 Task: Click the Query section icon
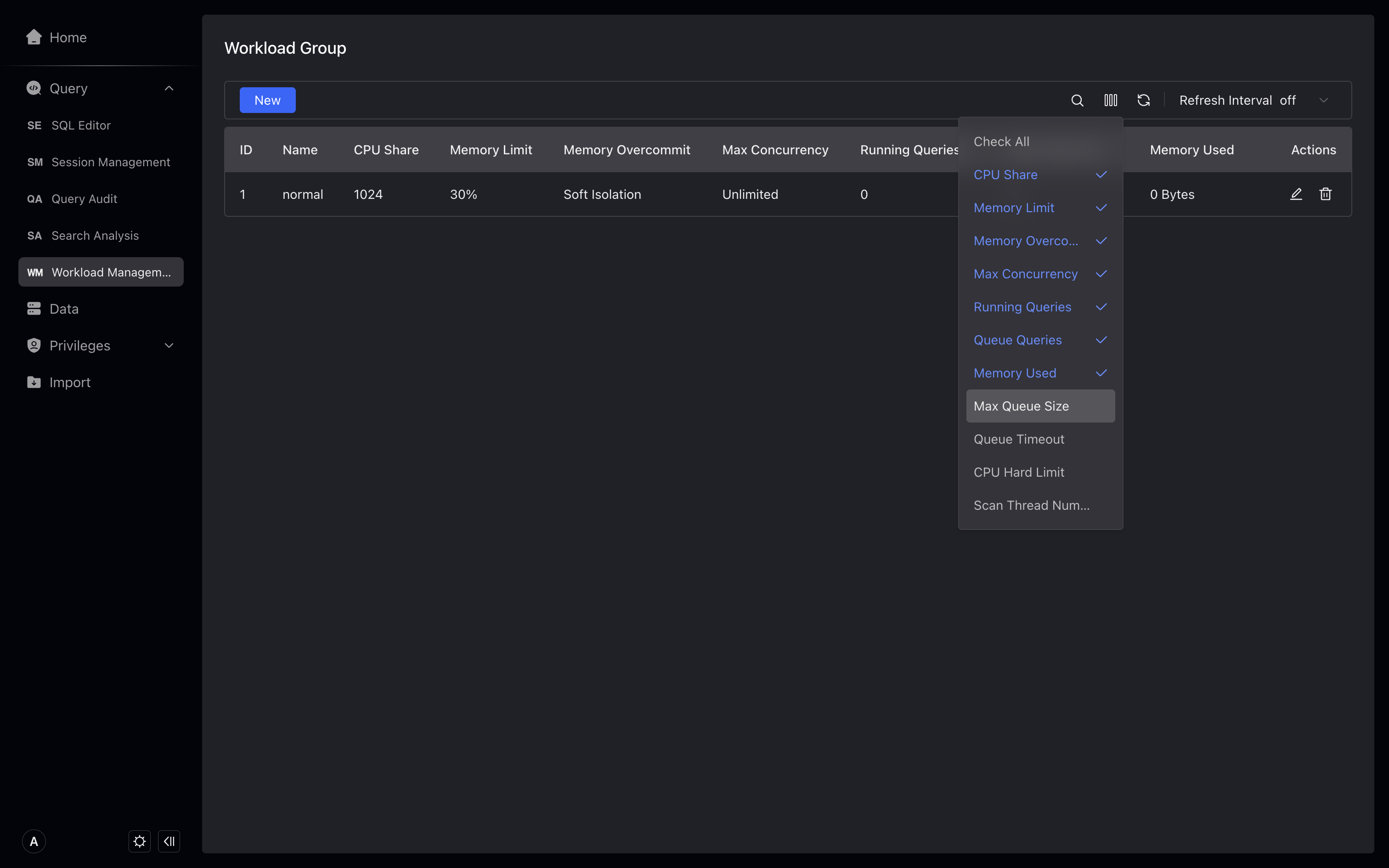pyautogui.click(x=34, y=88)
